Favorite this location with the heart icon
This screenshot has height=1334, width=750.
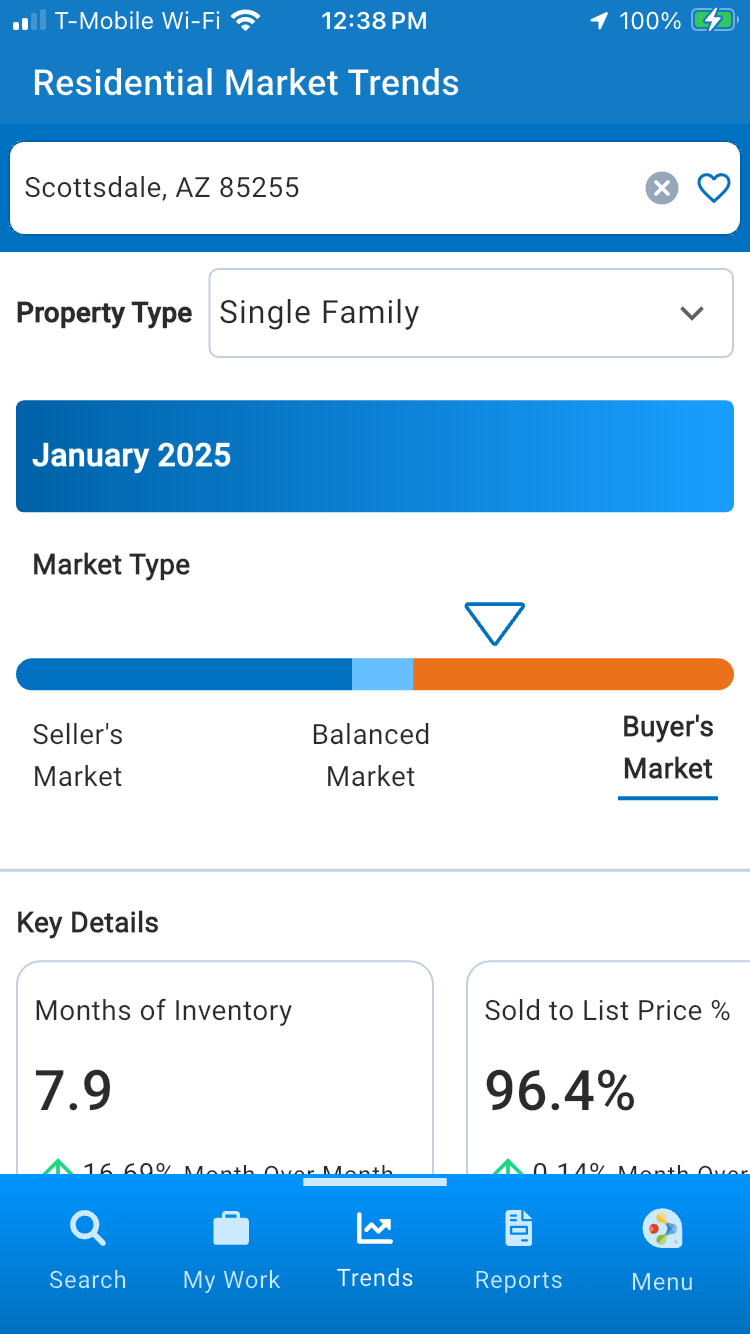pos(713,188)
